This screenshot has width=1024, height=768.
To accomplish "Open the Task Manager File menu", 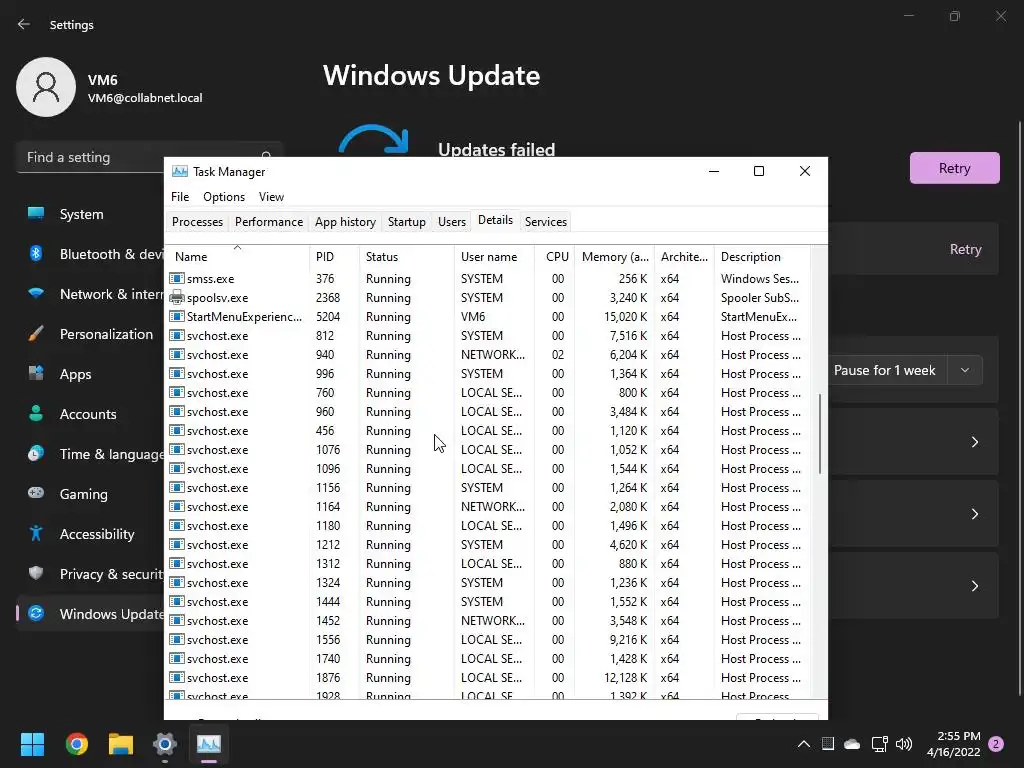I will pyautogui.click(x=180, y=197).
